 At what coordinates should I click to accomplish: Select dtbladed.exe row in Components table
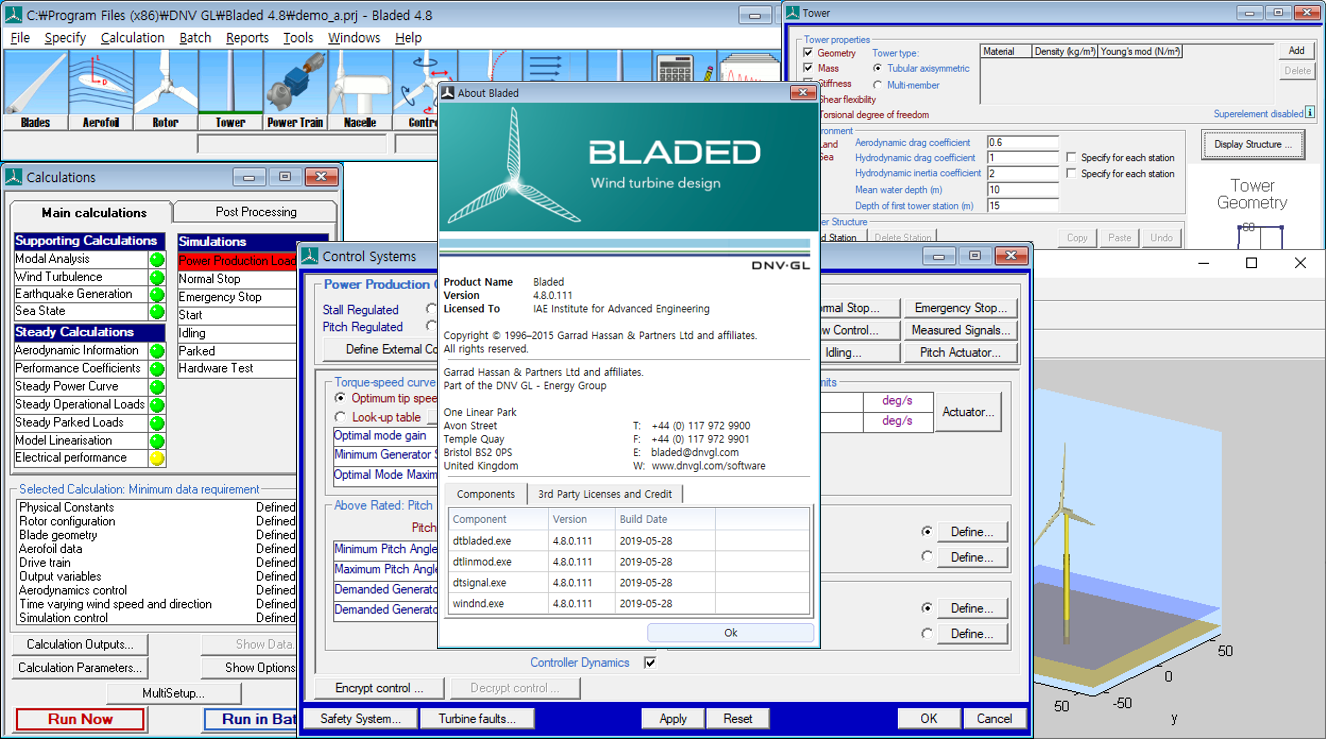[x=629, y=541]
